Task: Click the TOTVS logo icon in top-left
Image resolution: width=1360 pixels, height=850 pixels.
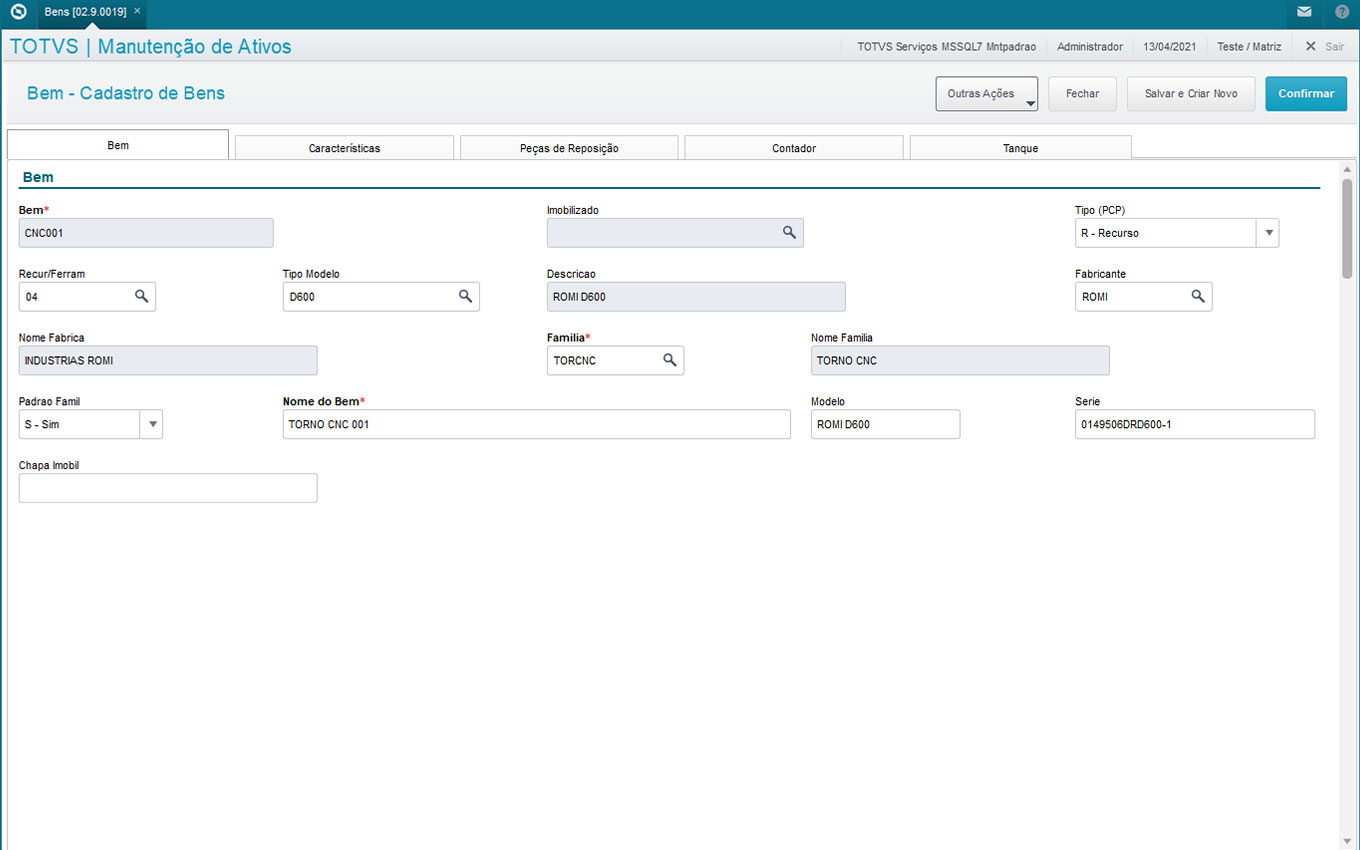Action: (18, 13)
